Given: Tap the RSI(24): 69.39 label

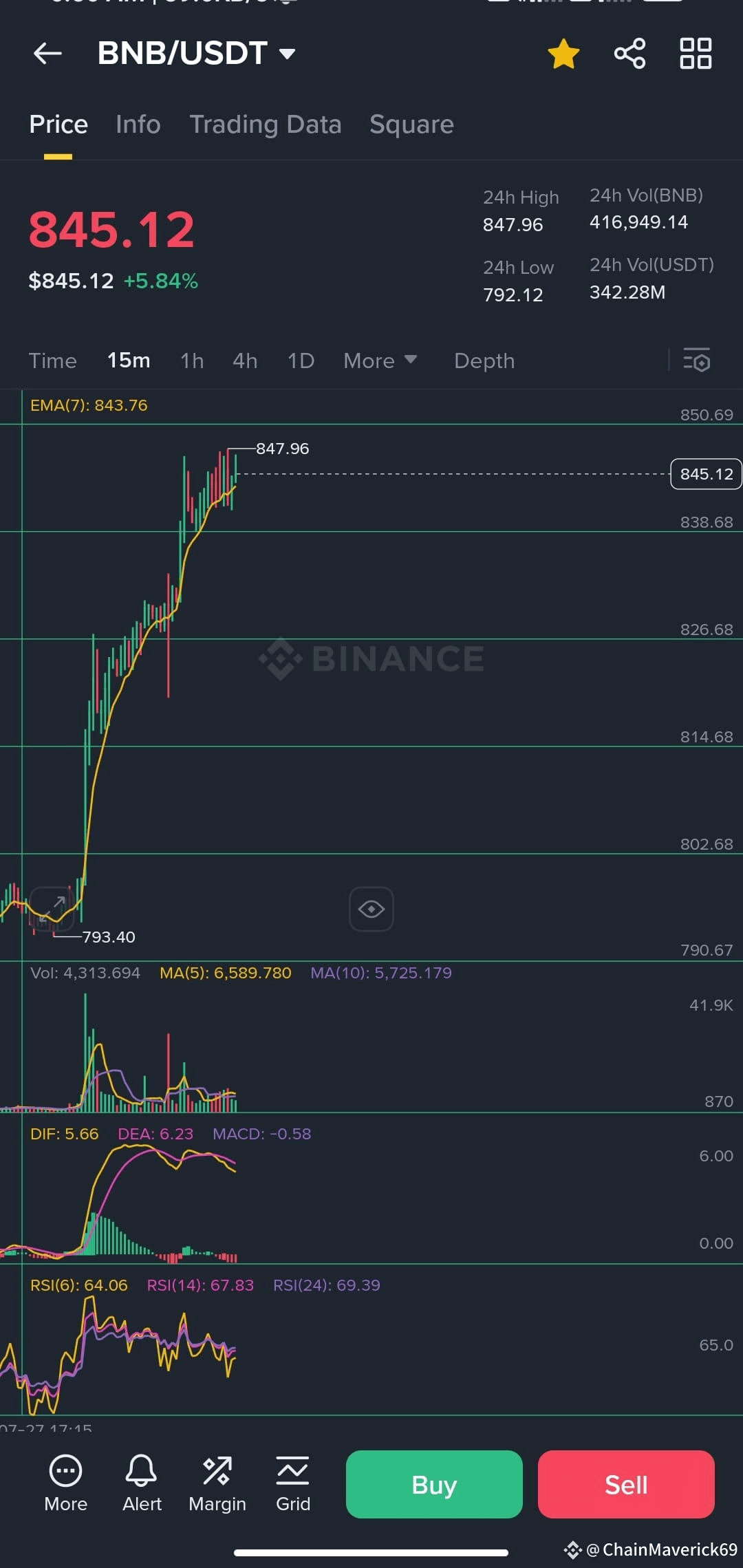Looking at the screenshot, I should click(x=327, y=1285).
